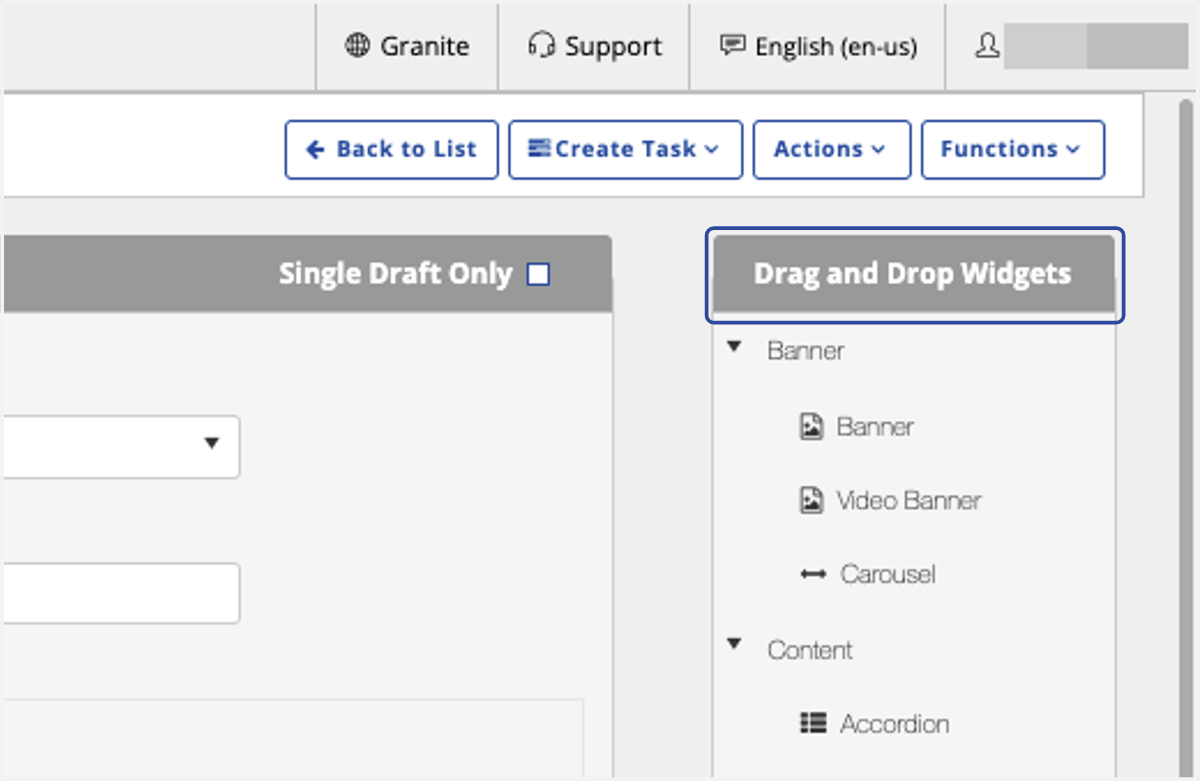Click the headset Support icon
The width and height of the screenshot is (1200, 781).
[x=541, y=46]
